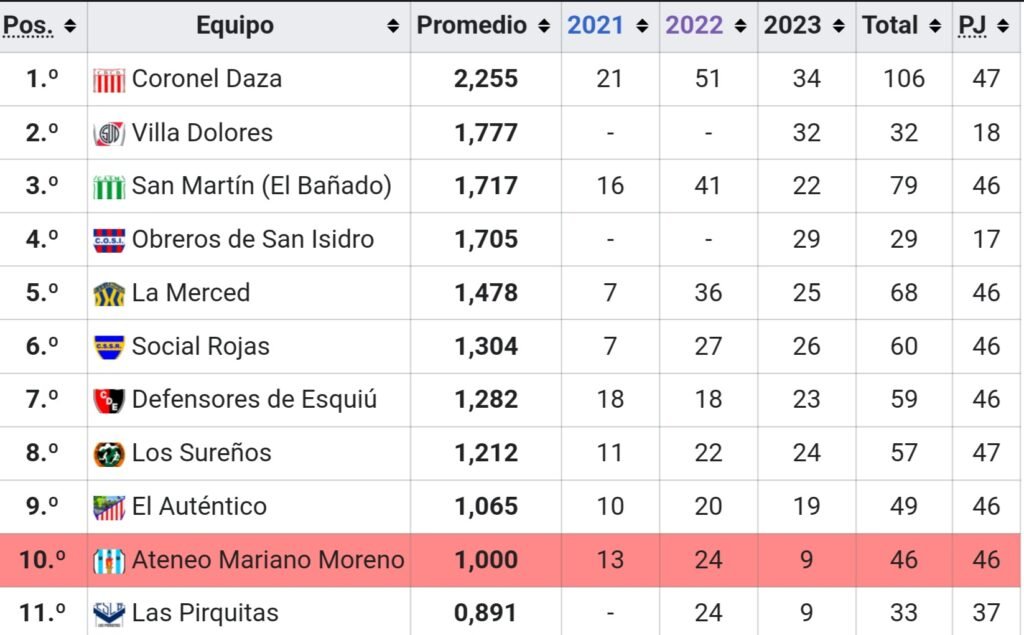Click San Martín (El Bañado) green striped crest
The width and height of the screenshot is (1024, 635).
tap(108, 187)
